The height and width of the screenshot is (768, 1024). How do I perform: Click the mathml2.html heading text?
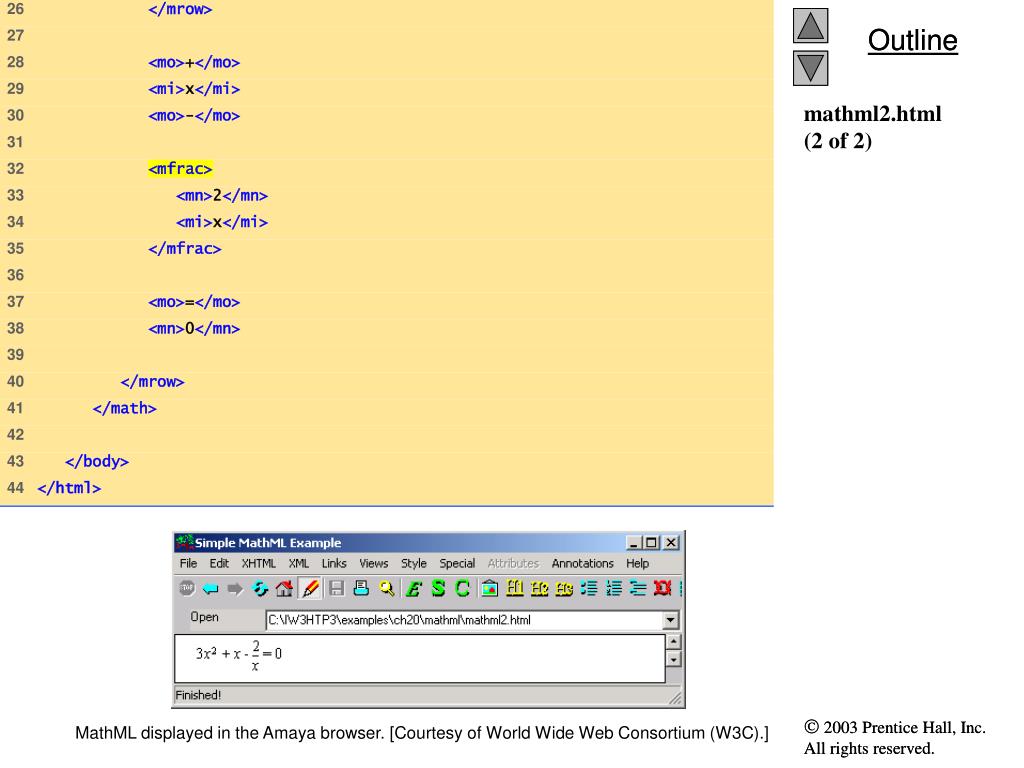click(872, 114)
